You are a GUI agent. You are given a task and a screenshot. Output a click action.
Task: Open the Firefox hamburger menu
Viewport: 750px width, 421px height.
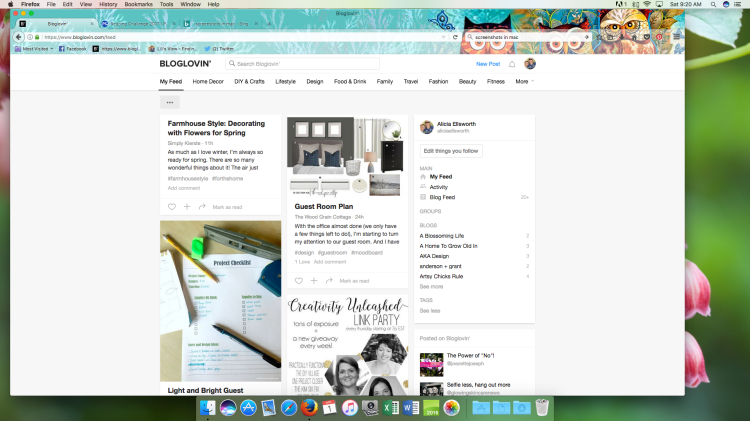coord(676,36)
